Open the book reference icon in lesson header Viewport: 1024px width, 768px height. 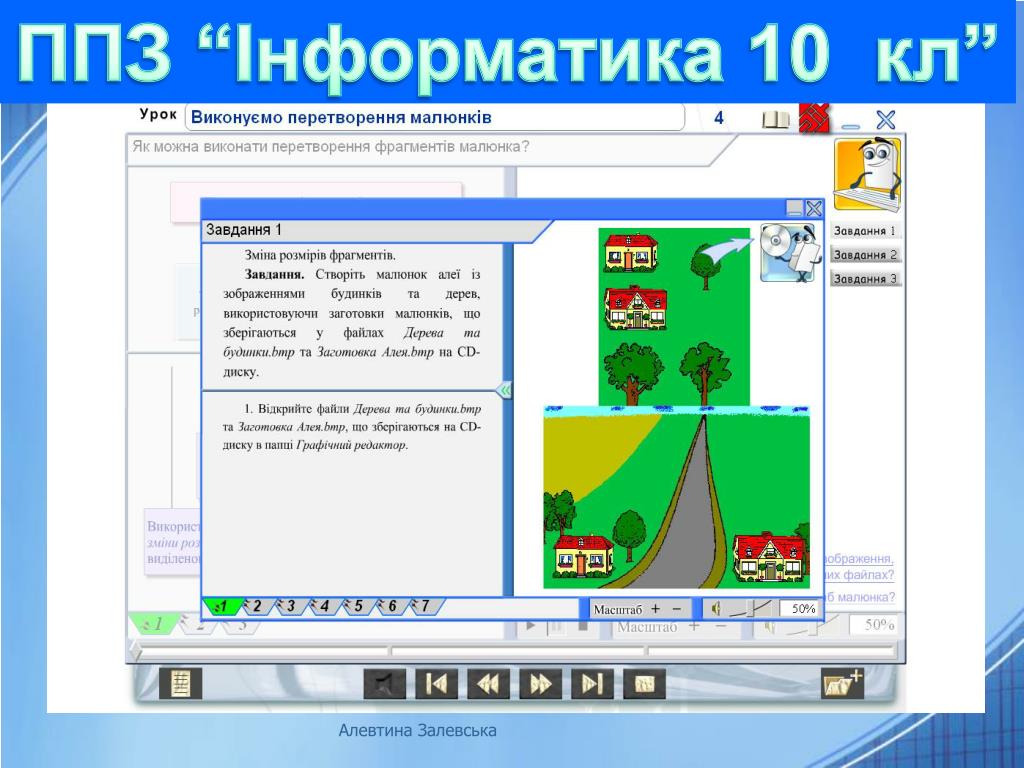point(775,119)
